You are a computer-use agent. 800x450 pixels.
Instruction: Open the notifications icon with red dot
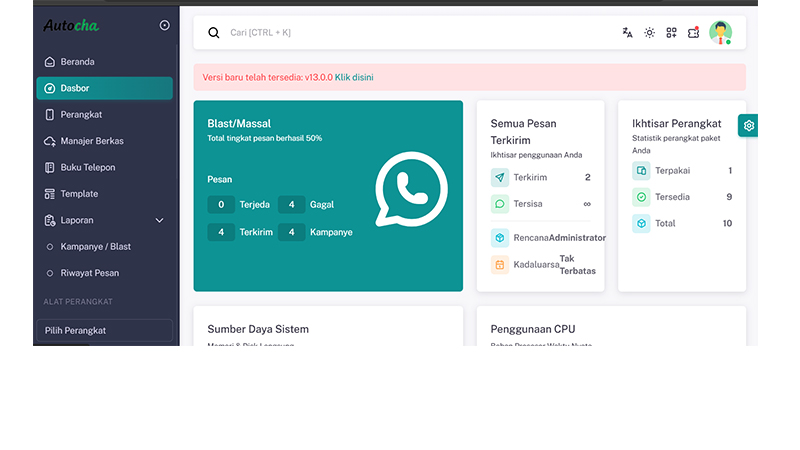point(693,33)
